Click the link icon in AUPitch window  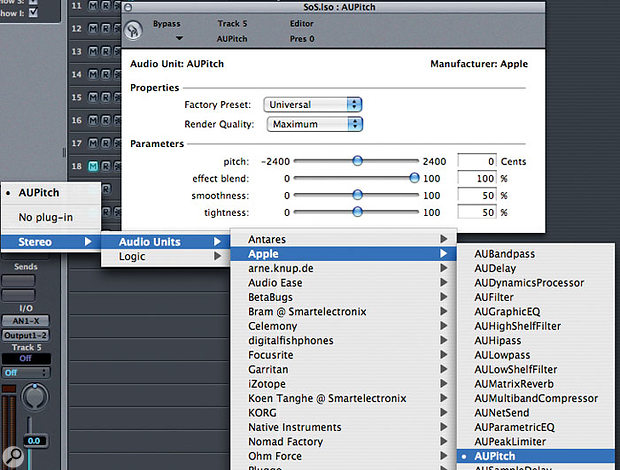click(133, 30)
